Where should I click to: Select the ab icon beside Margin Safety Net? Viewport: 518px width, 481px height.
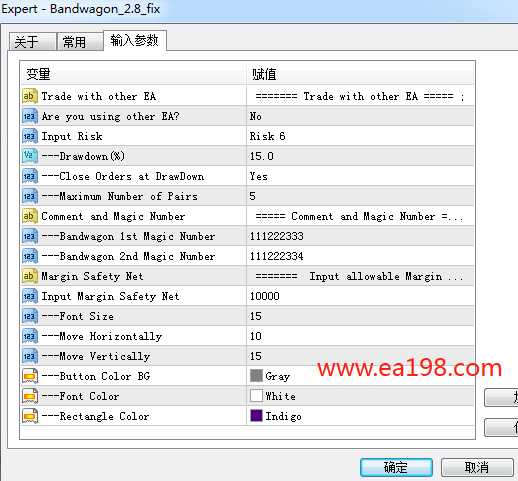coord(29,276)
